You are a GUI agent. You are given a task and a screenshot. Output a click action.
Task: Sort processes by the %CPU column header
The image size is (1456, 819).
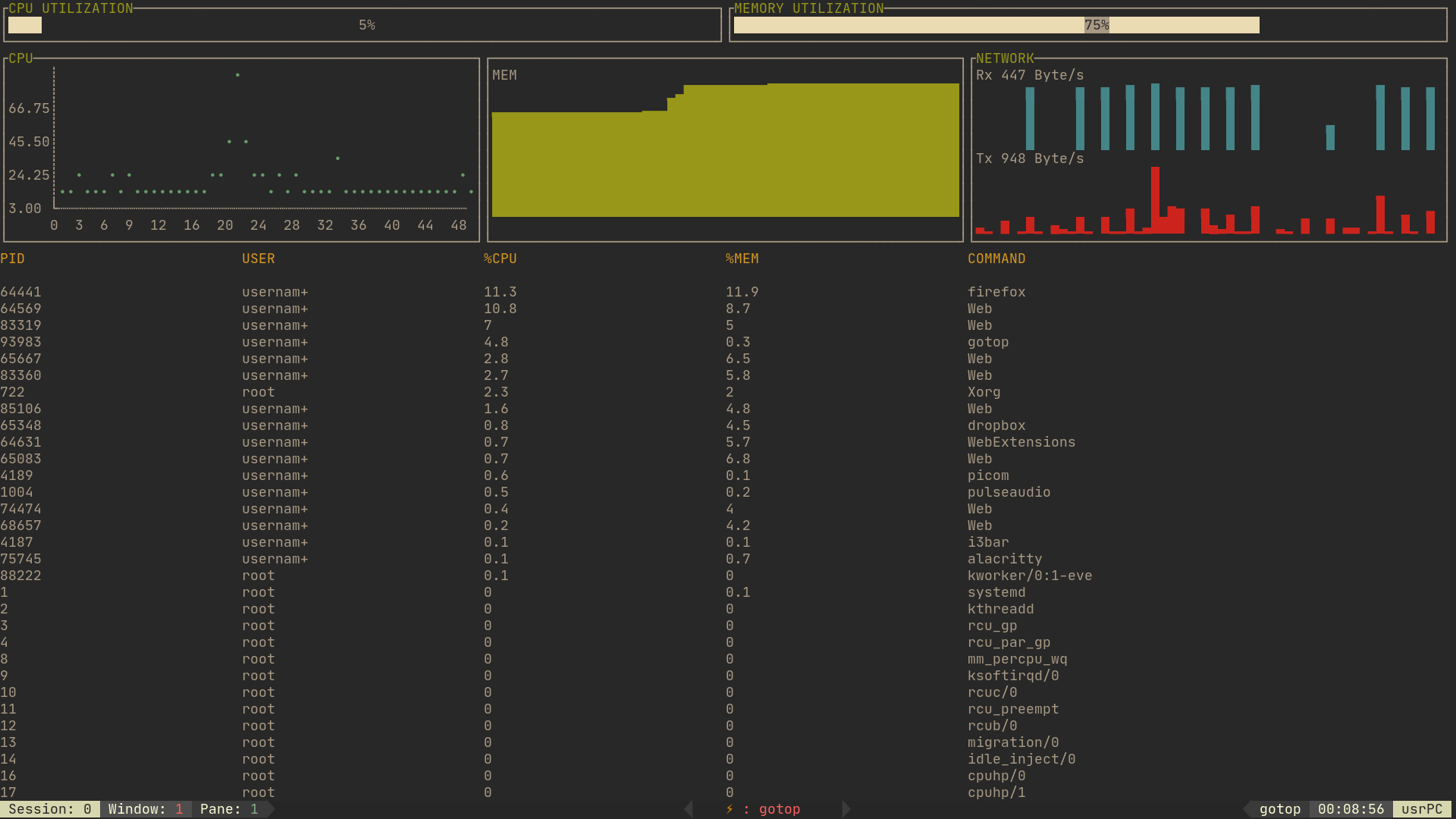[500, 259]
